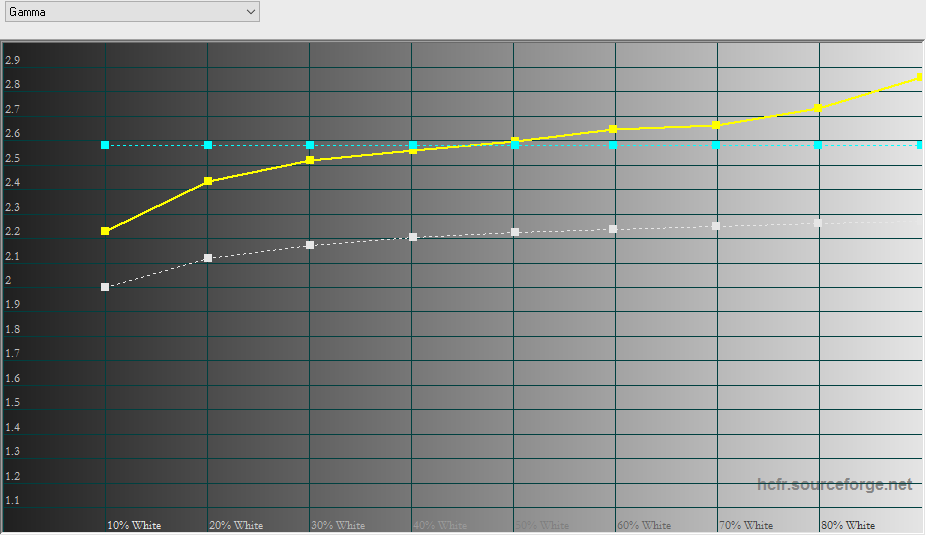Pick the white dashed-curve point at 40% White

[x=413, y=237]
